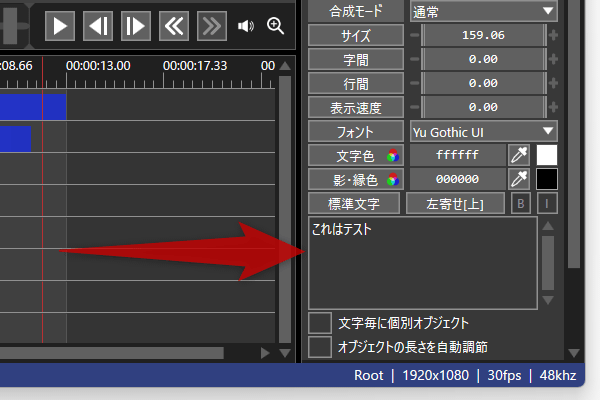Decrease サイズ with the minus icon
Screen dimensions: 600x400
414,35
